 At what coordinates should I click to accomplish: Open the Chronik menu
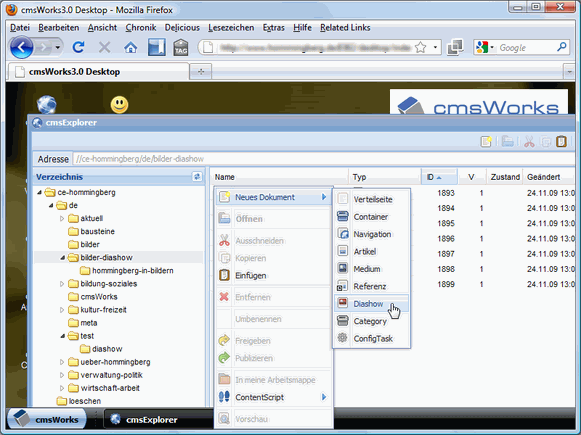click(x=140, y=27)
